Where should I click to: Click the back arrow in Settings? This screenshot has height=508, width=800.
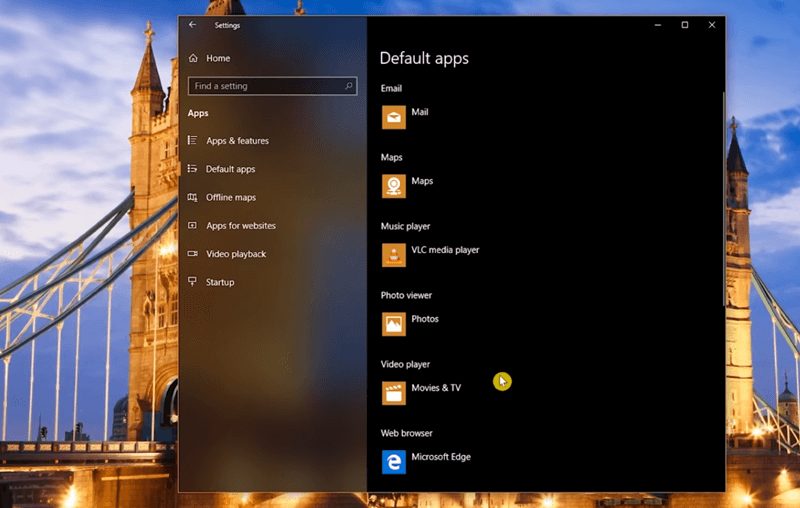[x=192, y=24]
